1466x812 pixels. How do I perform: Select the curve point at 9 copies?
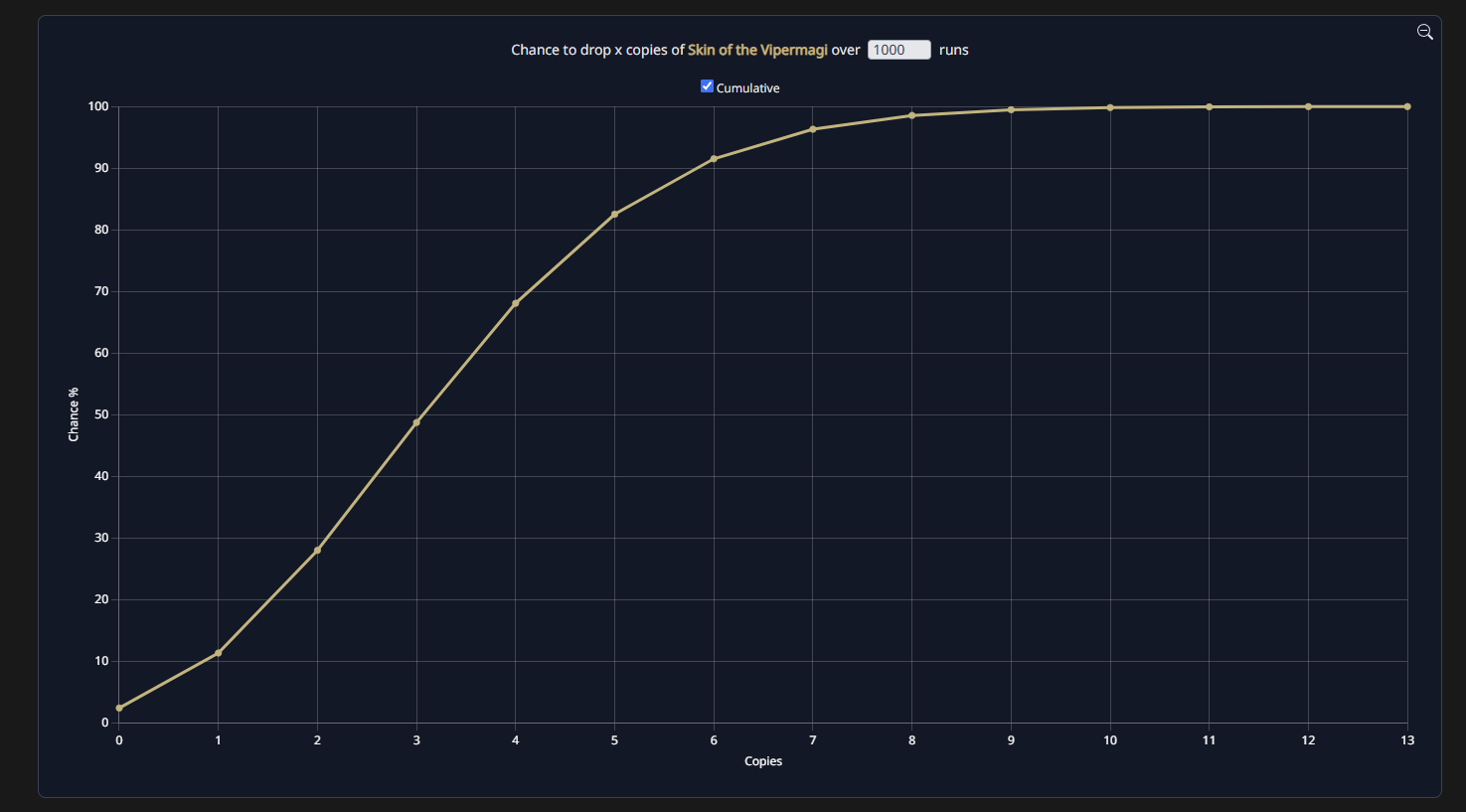pos(1011,109)
